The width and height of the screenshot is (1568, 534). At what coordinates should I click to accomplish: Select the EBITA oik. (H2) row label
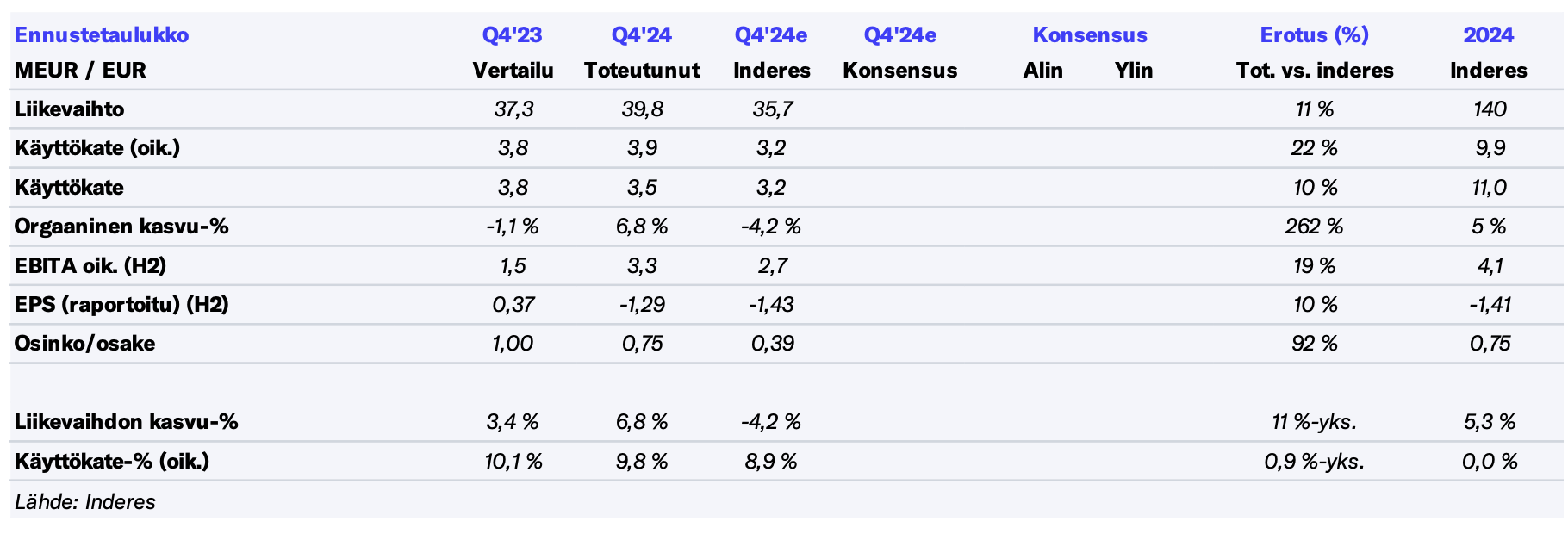(90, 265)
